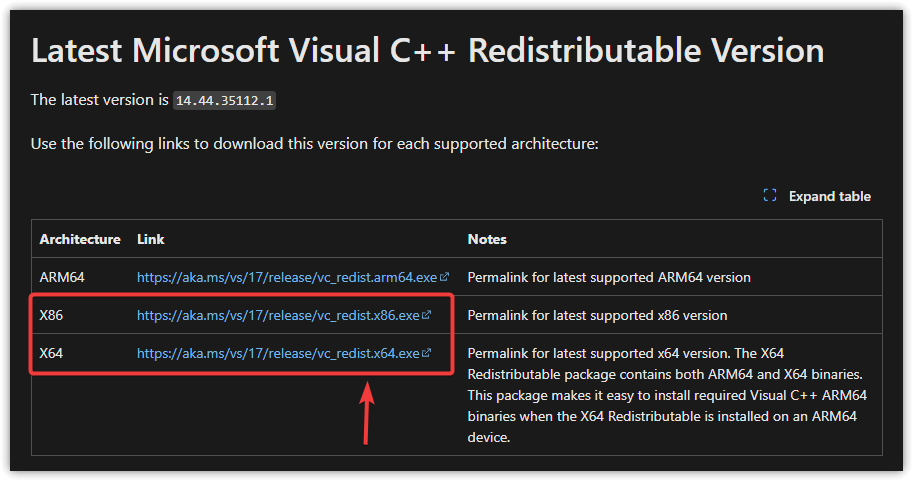Click the ARM64 permalink note text

[x=609, y=277]
